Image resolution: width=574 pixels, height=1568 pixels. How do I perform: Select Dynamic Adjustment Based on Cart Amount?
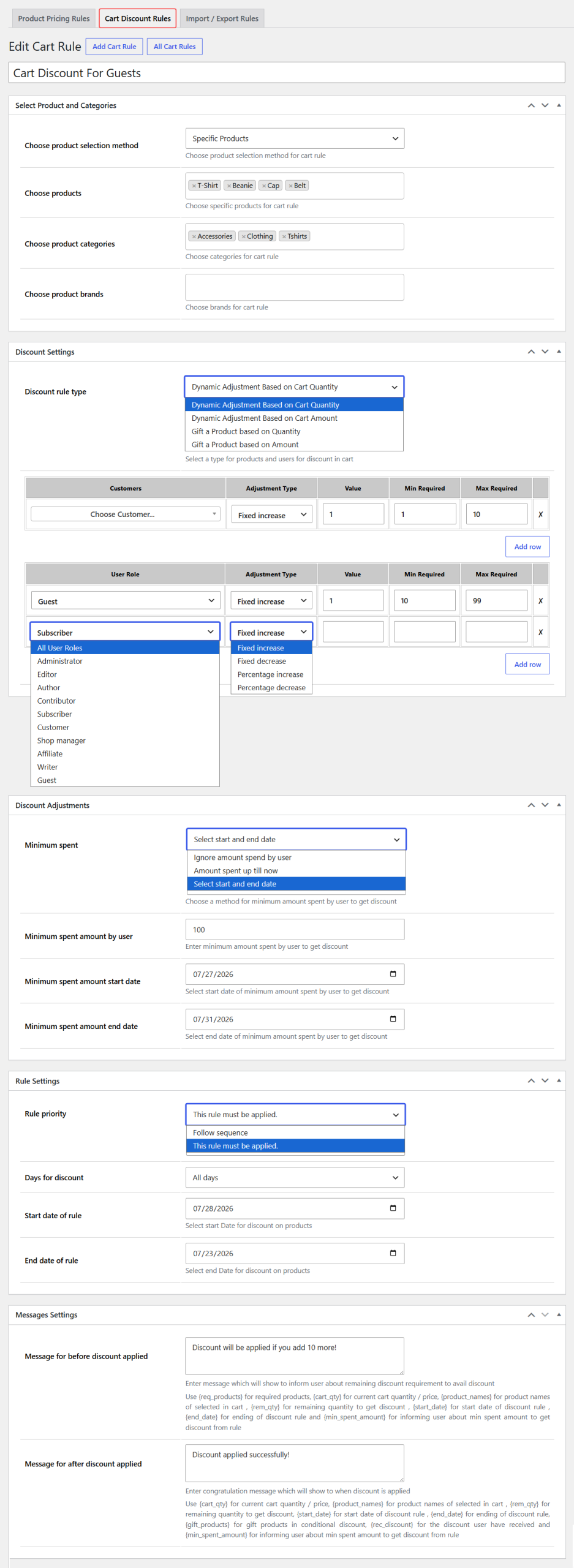coord(294,418)
